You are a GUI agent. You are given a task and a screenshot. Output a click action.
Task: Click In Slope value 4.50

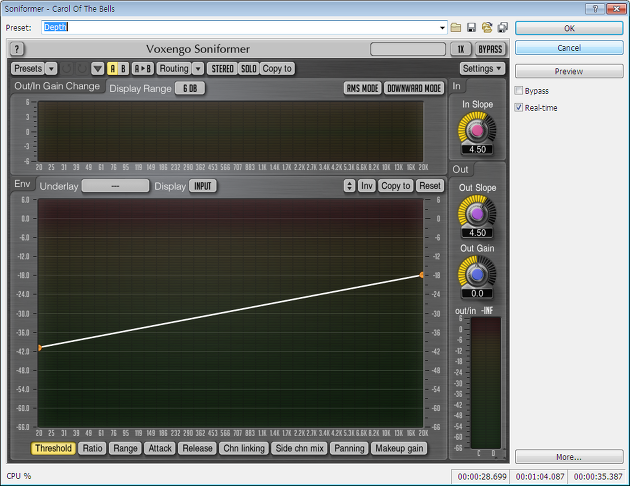(477, 149)
